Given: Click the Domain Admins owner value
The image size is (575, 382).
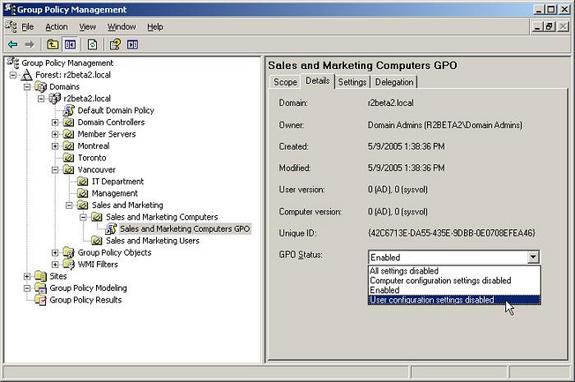Looking at the screenshot, I should 445,125.
